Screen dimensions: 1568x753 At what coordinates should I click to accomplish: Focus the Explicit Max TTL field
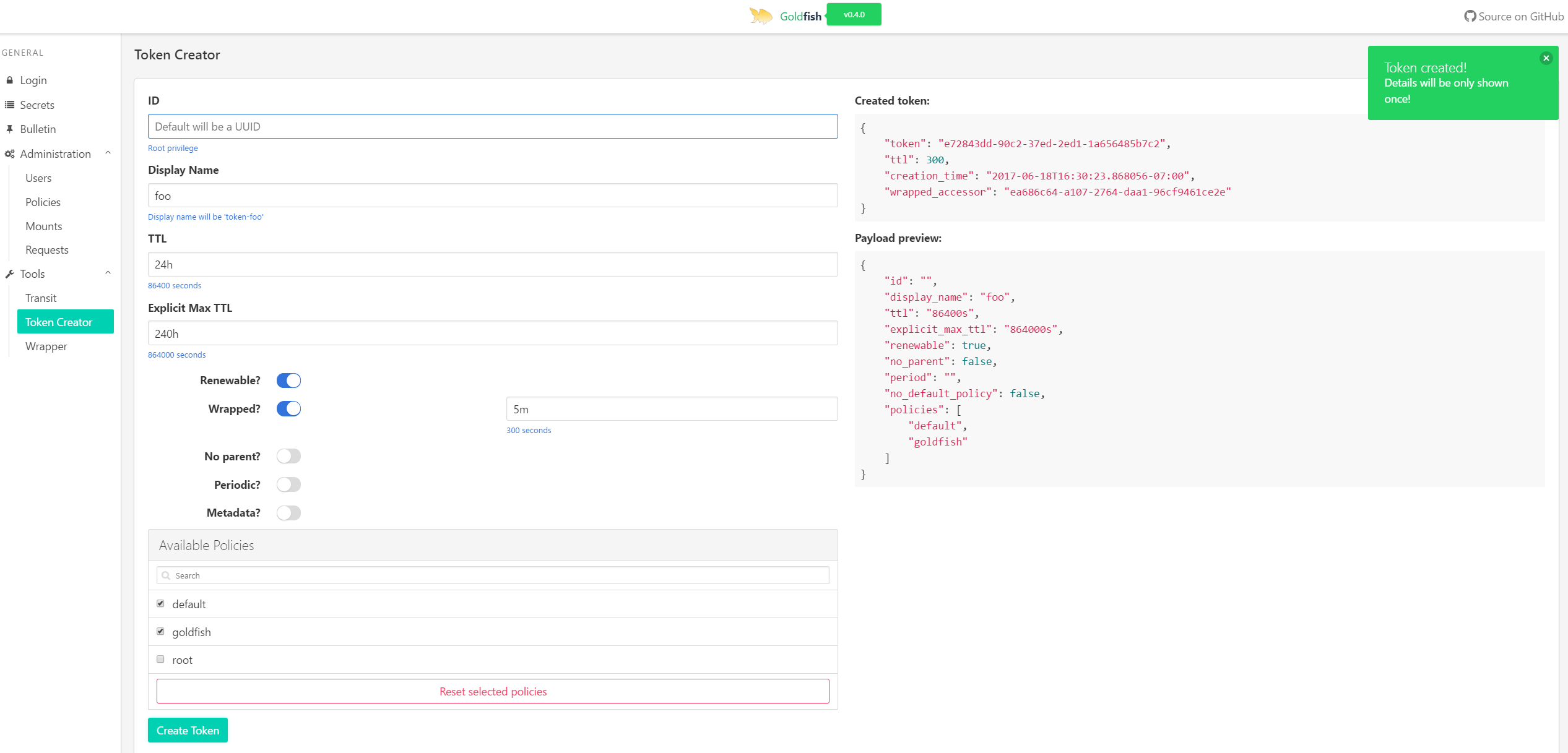click(493, 333)
